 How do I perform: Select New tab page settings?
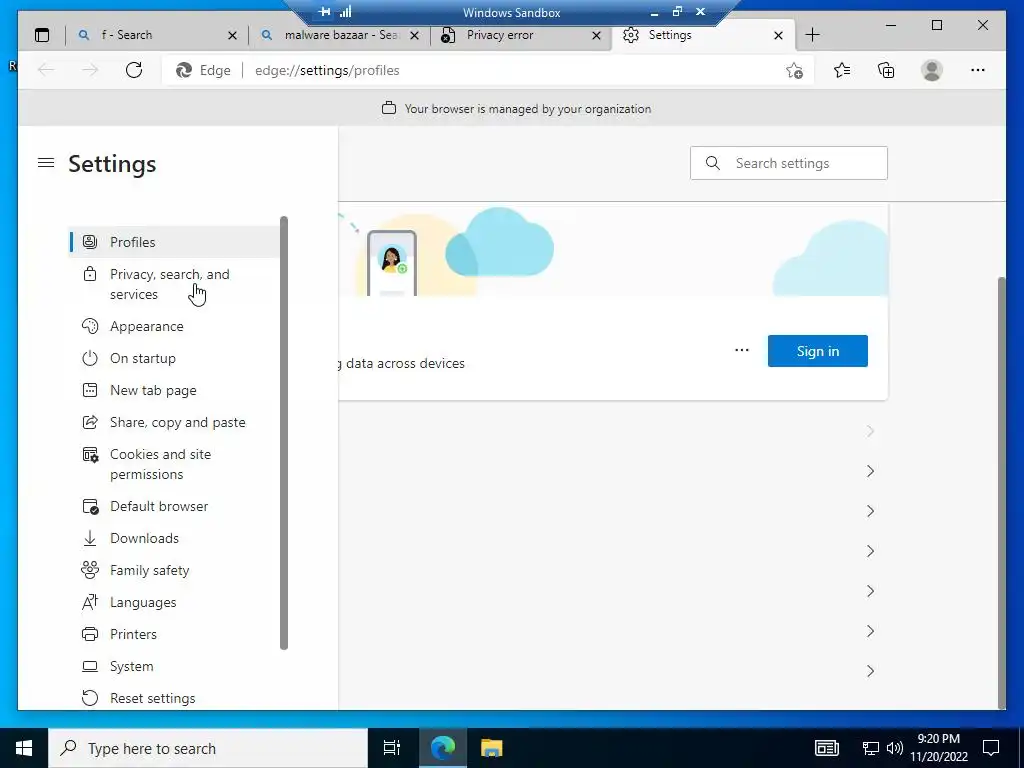pyautogui.click(x=174, y=390)
